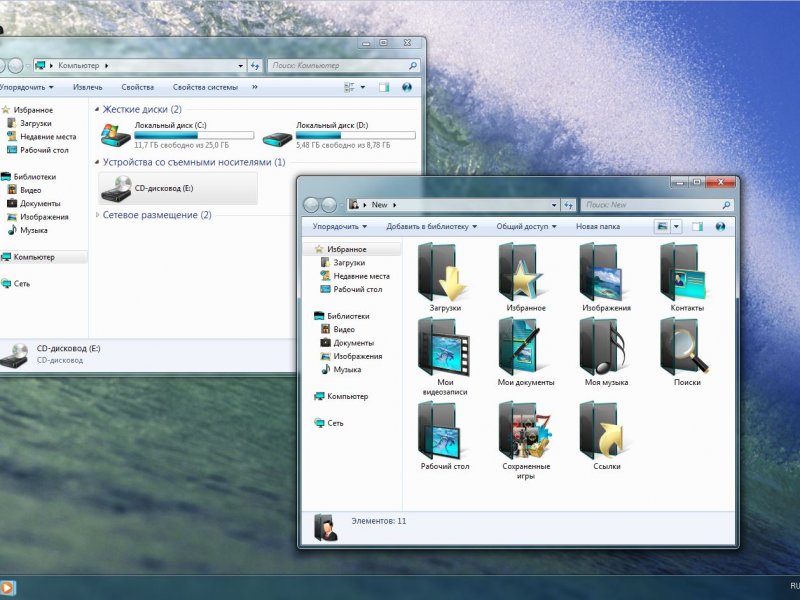Click the Свойства toolbar button
800x600 pixels.
coord(137,87)
